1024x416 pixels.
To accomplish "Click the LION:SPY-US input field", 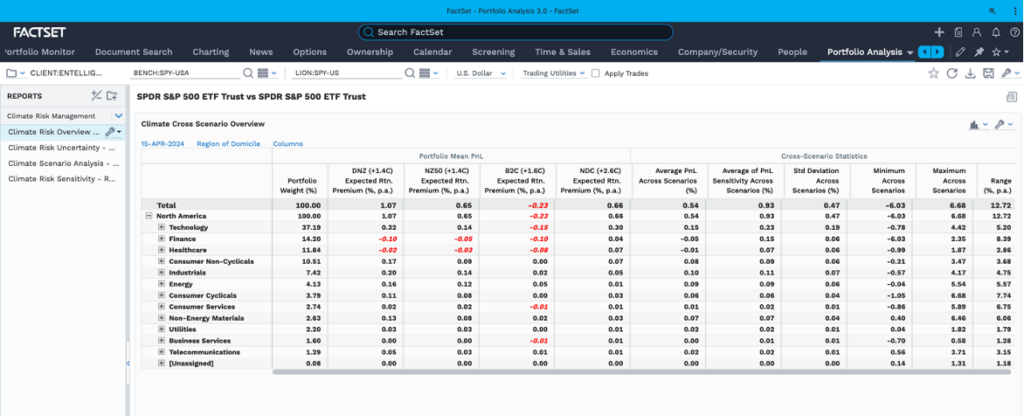I will [x=348, y=74].
